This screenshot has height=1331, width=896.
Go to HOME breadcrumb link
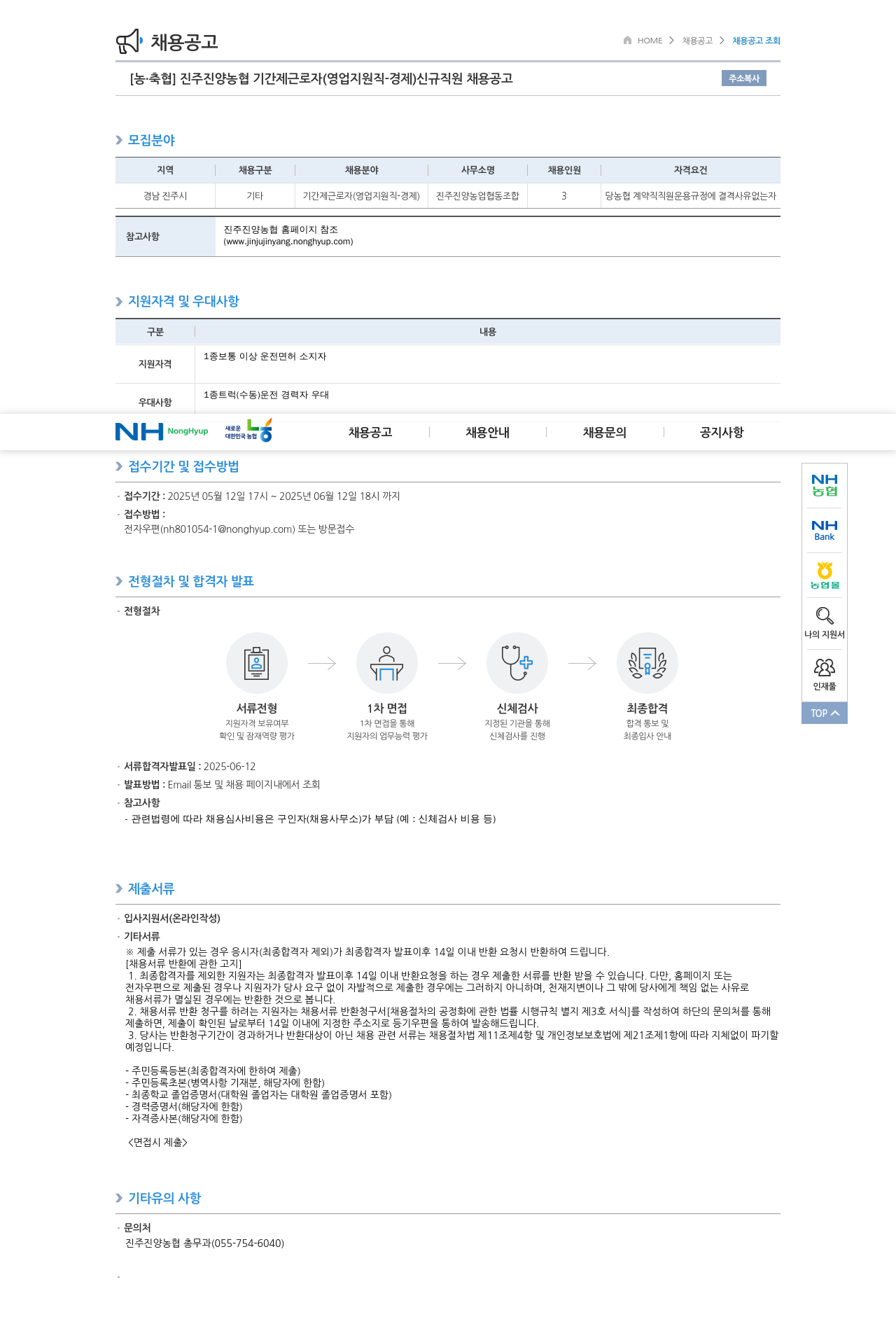(x=650, y=41)
